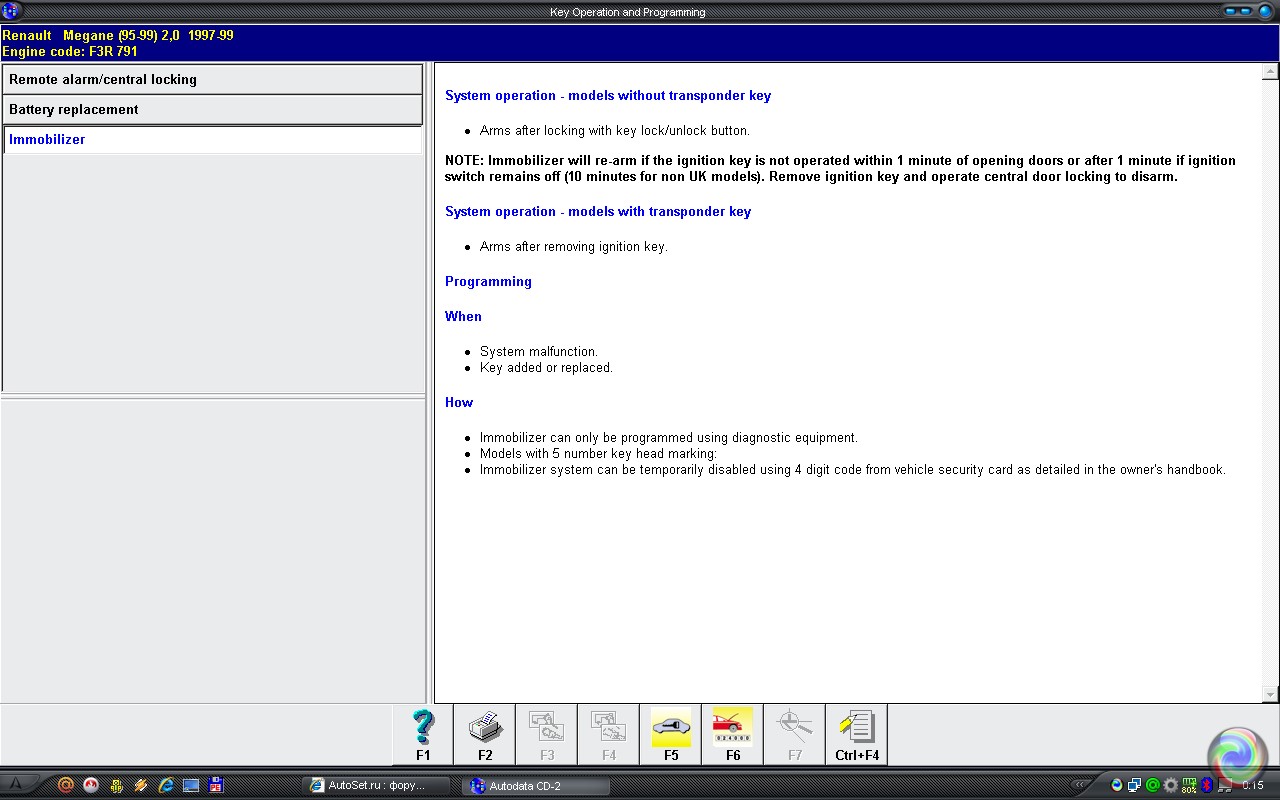This screenshot has height=800, width=1280.
Task: Select the Battery replacement section
Action: (x=212, y=110)
